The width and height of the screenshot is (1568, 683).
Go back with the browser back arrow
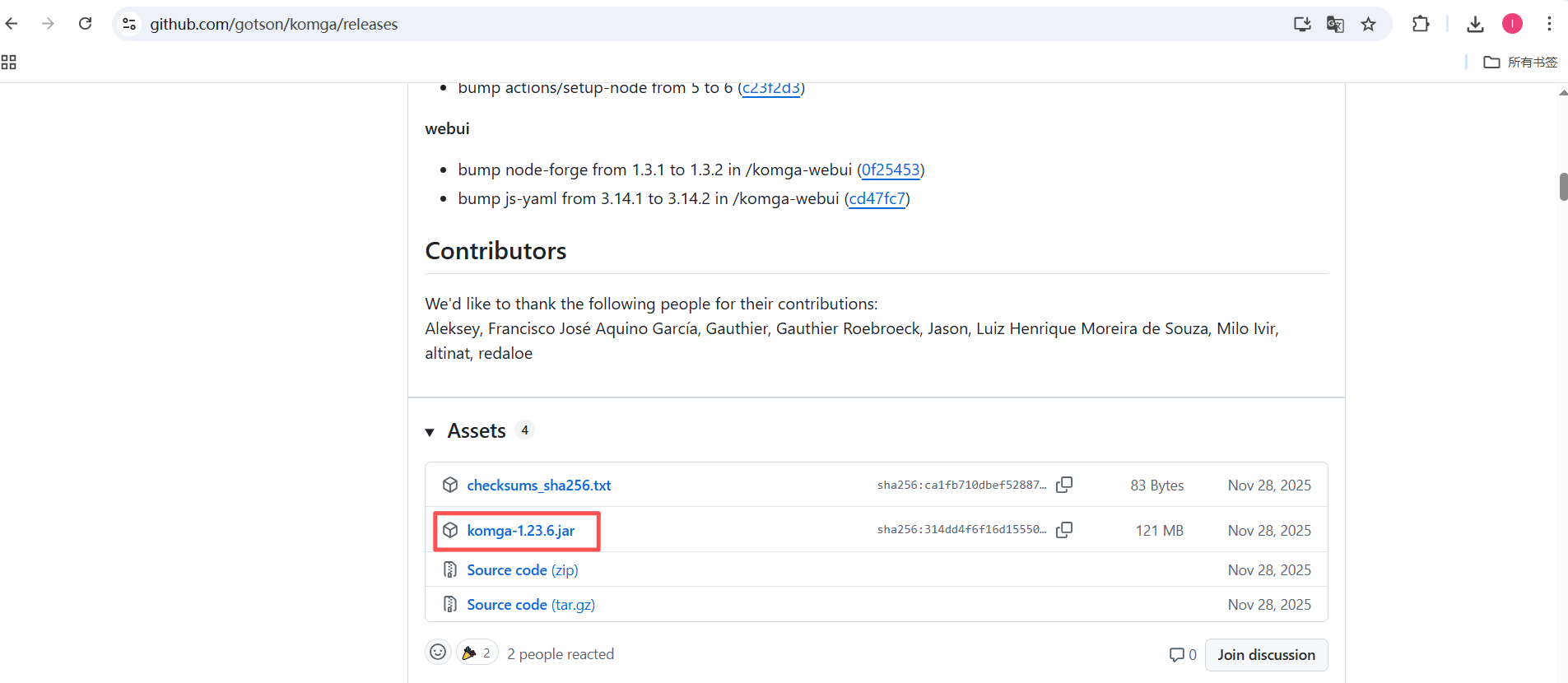pyautogui.click(x=12, y=24)
